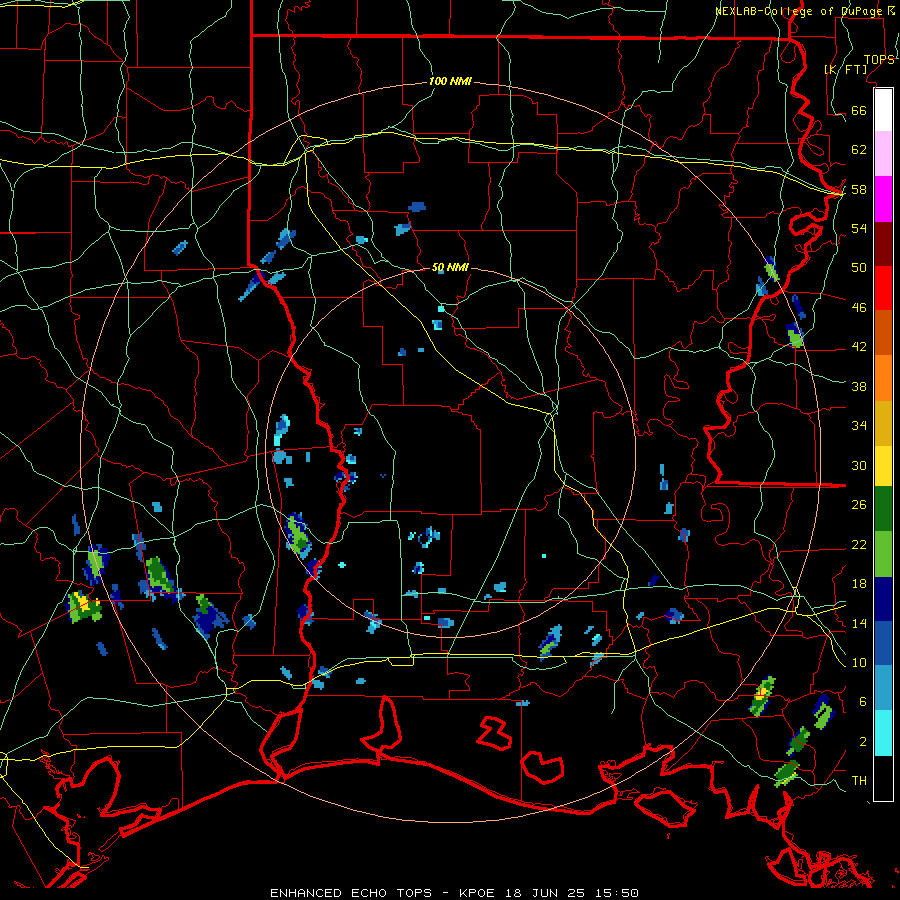Click the 'ENHANCED ECHO TOPS' product title
The width and height of the screenshot is (900, 900).
coord(351,893)
